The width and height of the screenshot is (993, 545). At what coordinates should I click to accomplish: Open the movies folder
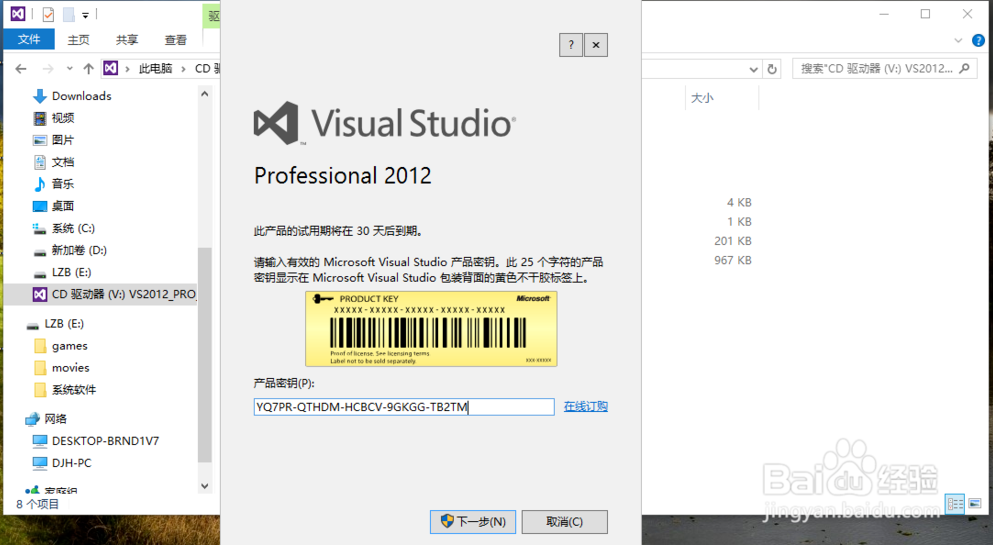point(70,368)
